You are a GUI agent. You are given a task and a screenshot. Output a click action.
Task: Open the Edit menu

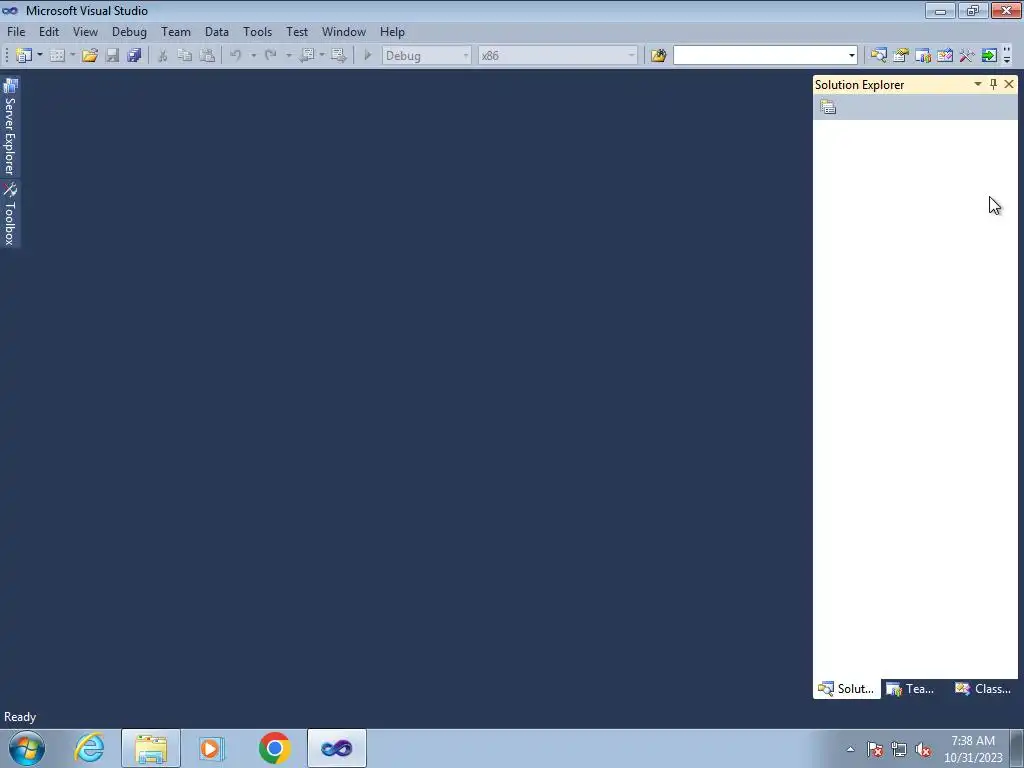49,31
